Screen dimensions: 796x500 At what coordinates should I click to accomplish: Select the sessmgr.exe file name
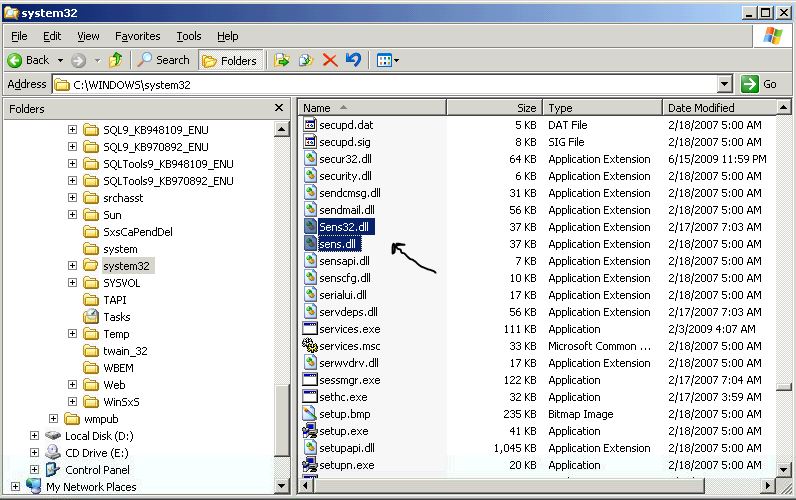350,380
